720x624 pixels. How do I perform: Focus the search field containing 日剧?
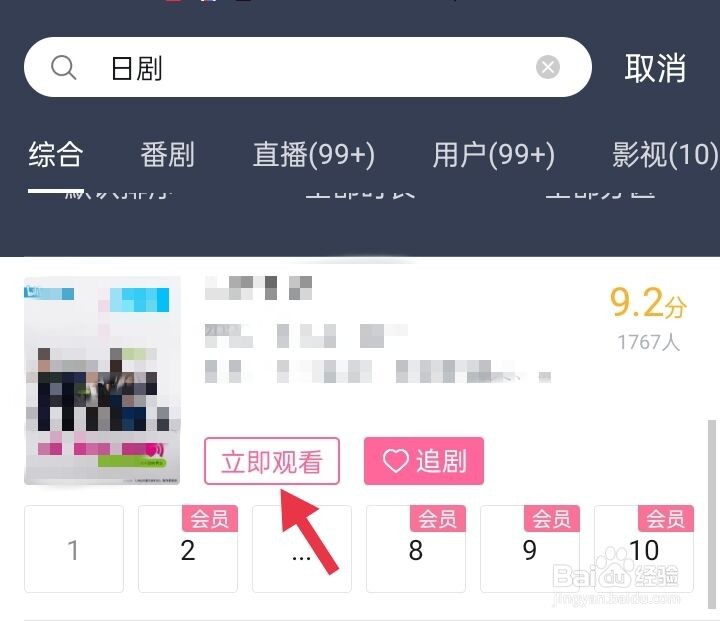(x=308, y=67)
